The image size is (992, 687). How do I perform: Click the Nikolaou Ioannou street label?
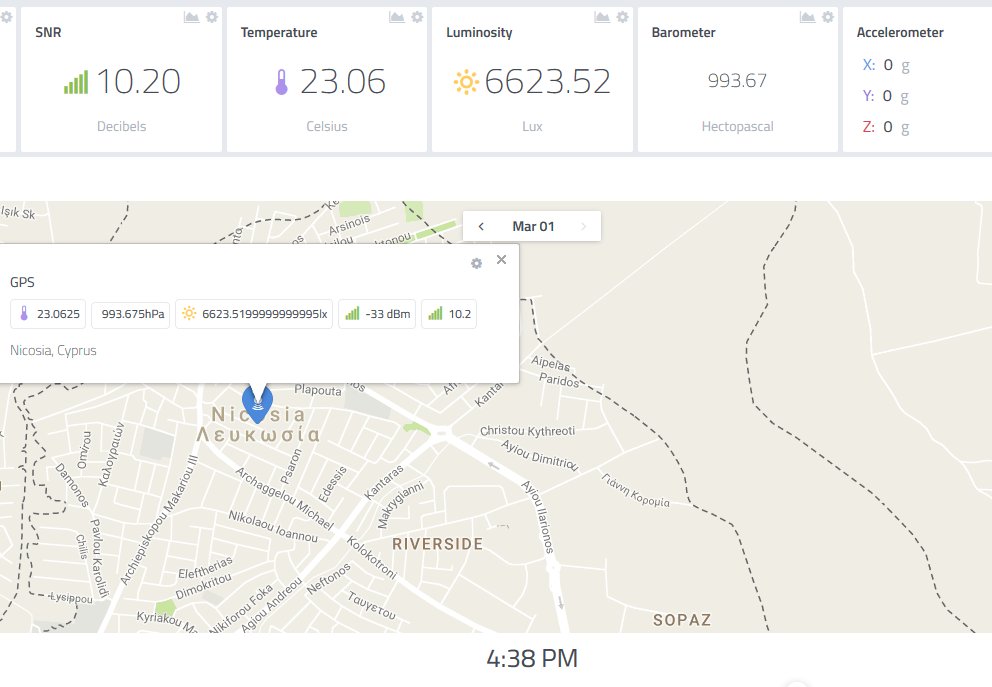pyautogui.click(x=273, y=526)
